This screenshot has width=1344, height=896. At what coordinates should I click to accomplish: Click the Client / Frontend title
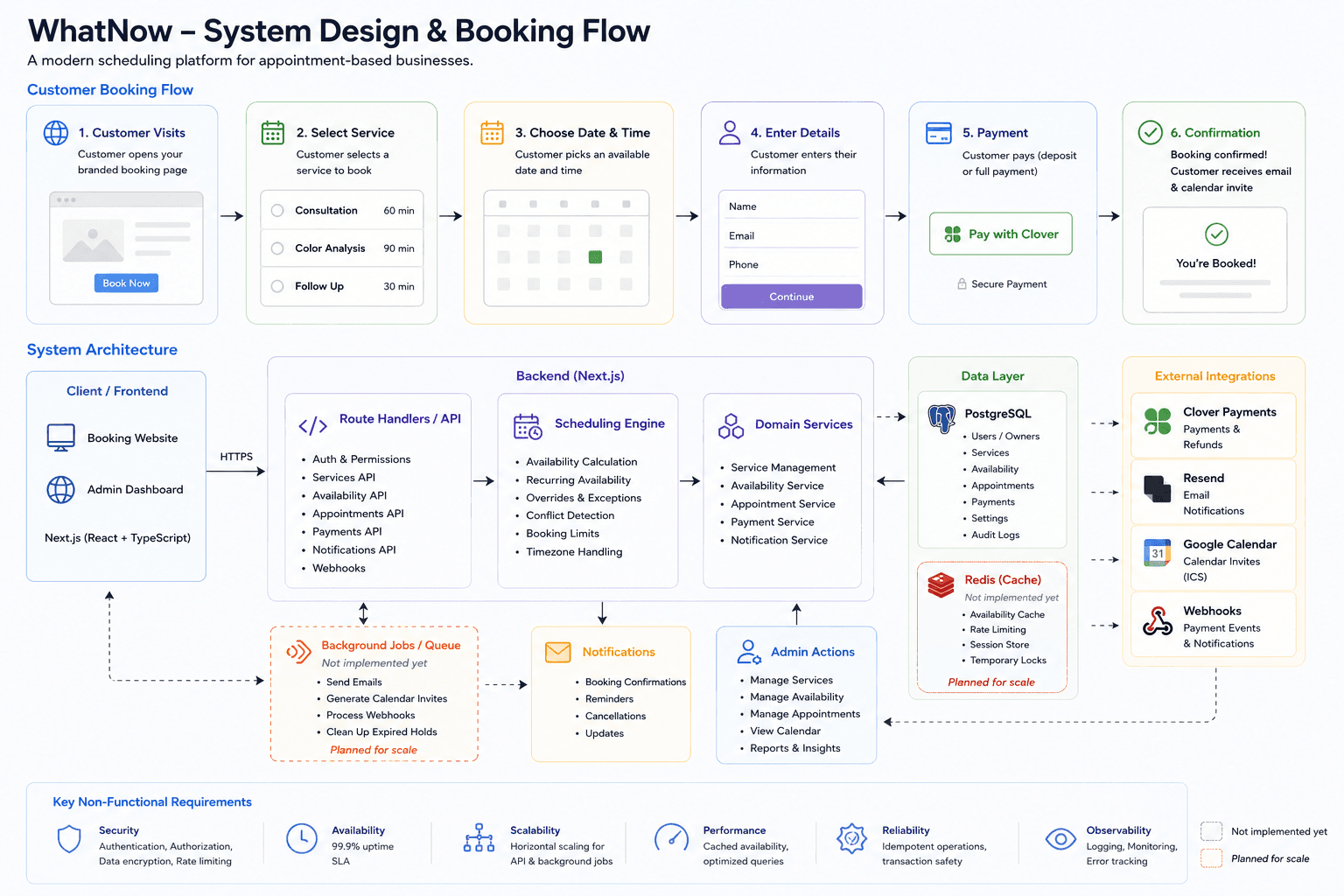pyautogui.click(x=117, y=391)
